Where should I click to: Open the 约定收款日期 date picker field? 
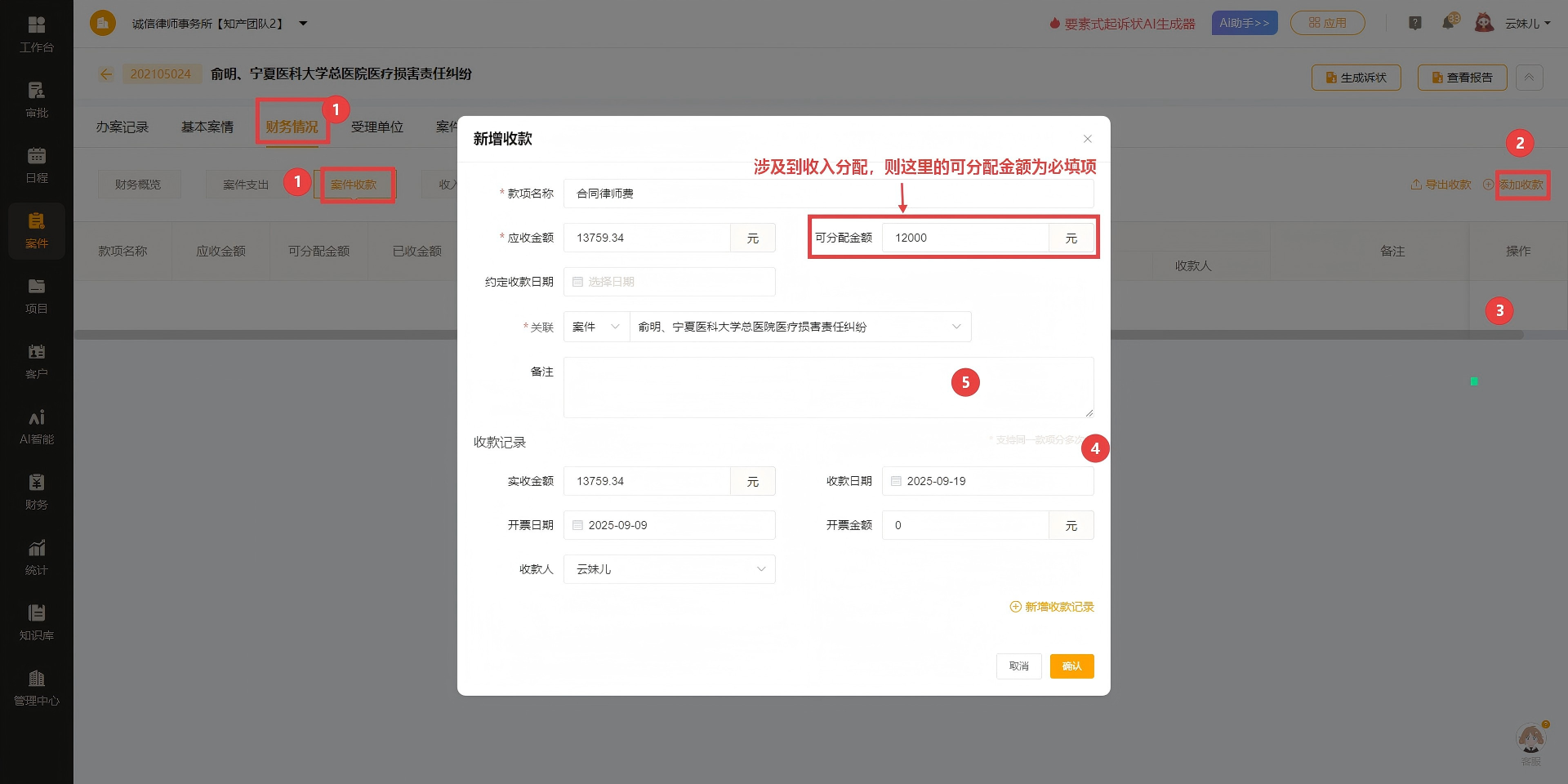669,282
